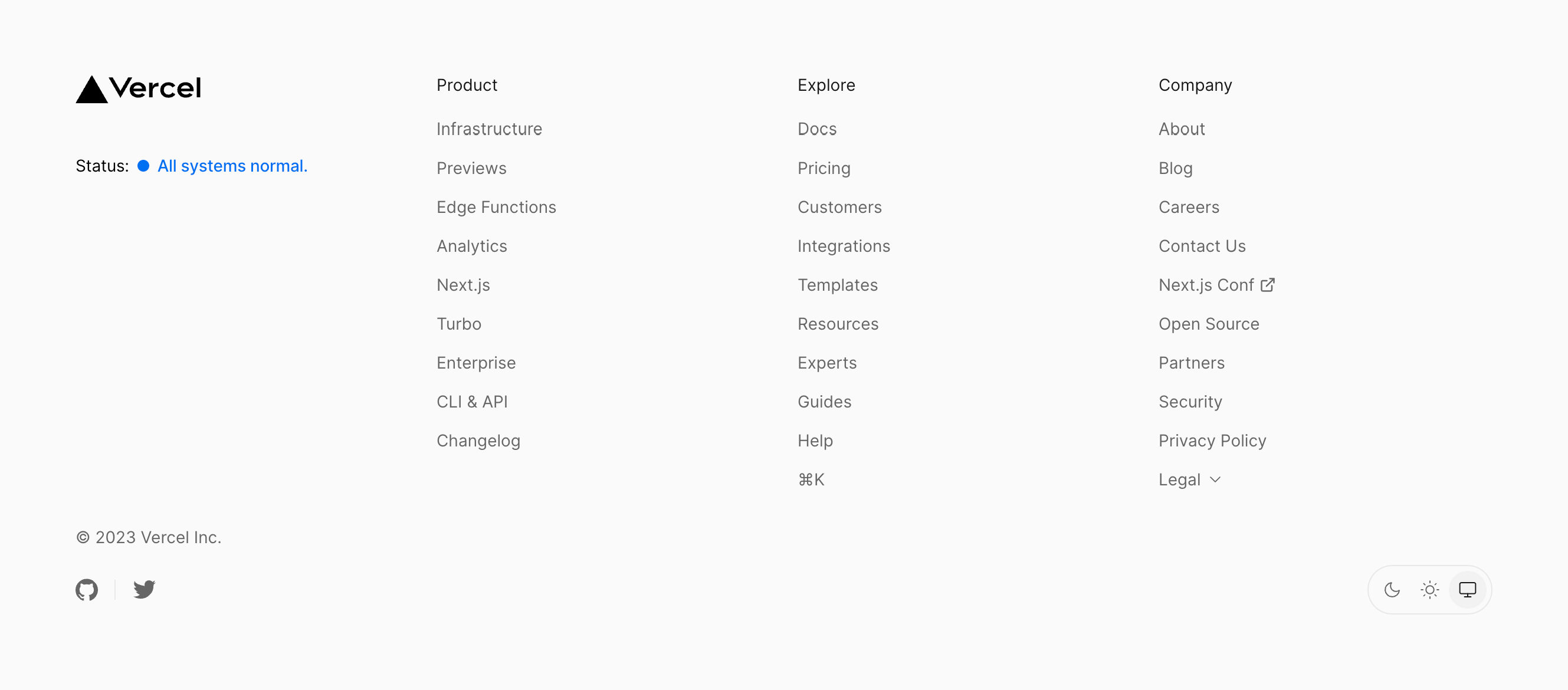
Task: Navigate to the Templates link
Action: [838, 285]
